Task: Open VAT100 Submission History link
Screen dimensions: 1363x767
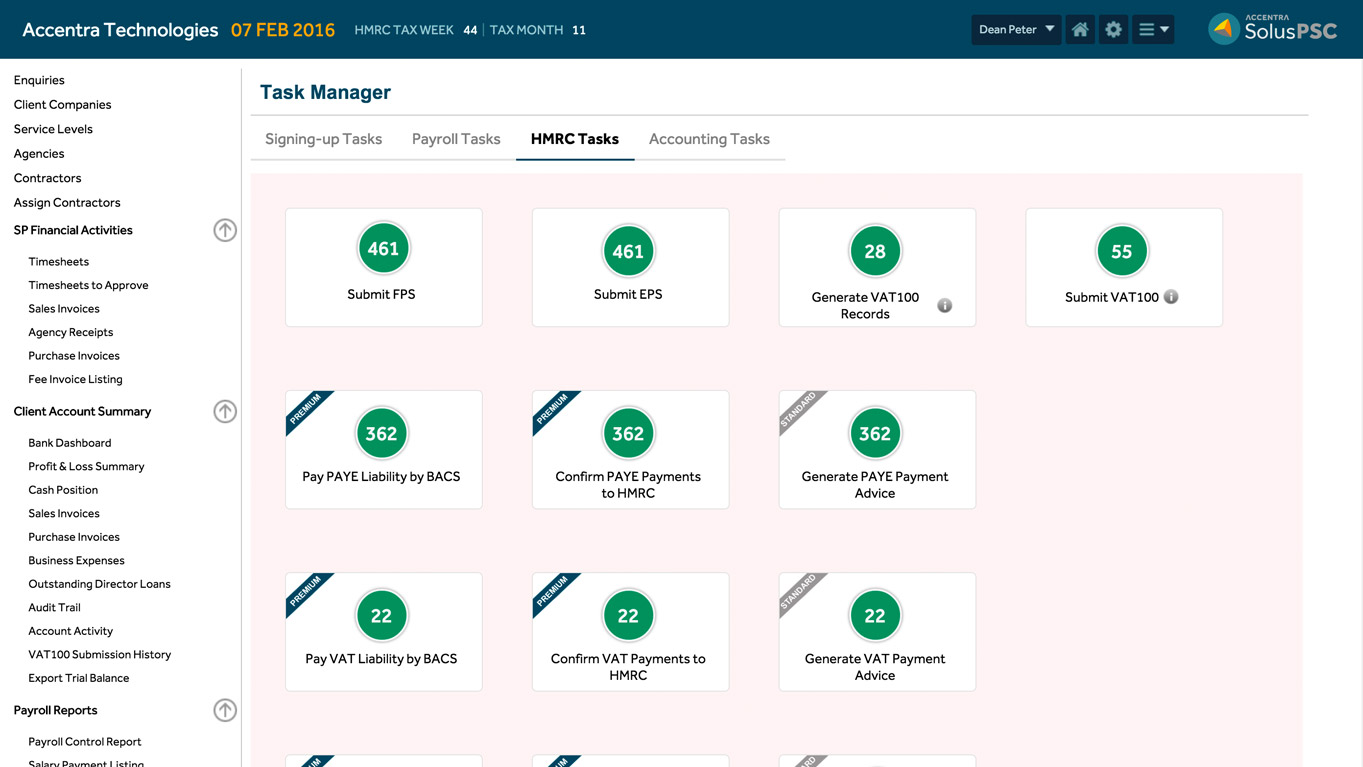Action: pos(99,654)
